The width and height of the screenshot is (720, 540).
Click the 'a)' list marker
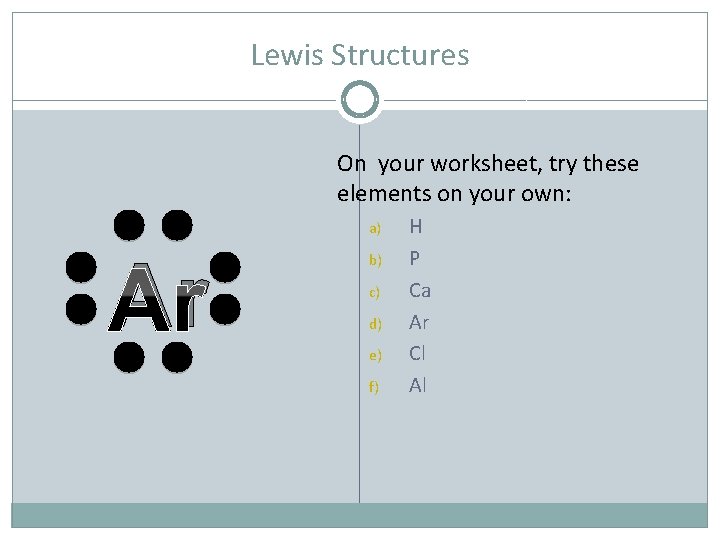coord(375,229)
